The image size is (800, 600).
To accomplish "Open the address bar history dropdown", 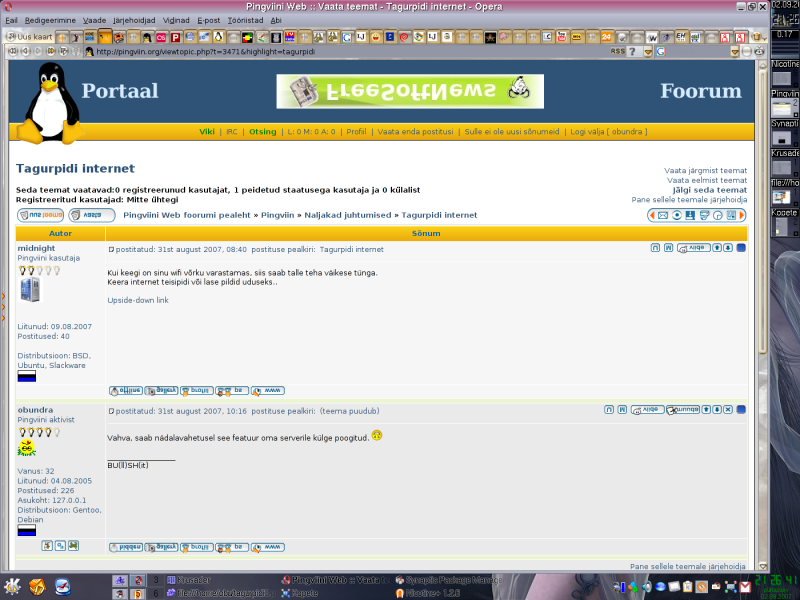I will (648, 51).
